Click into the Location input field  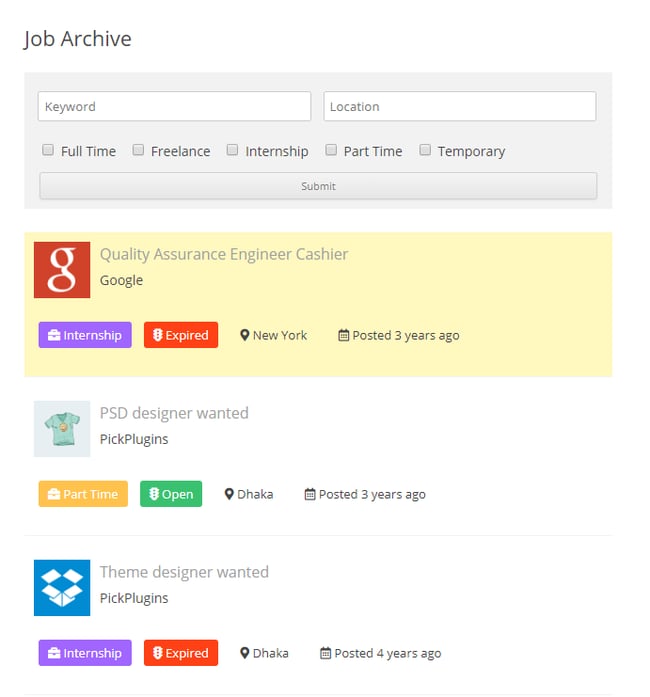[x=460, y=107]
